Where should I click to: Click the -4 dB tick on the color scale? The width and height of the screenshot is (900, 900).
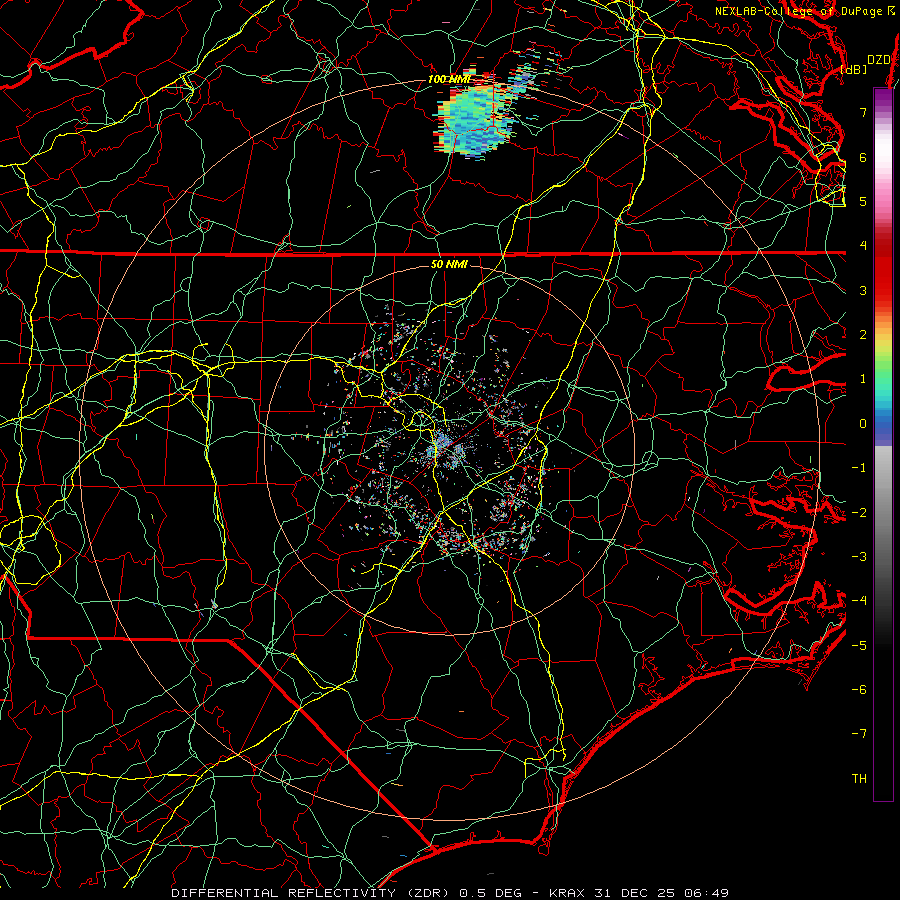coord(859,601)
